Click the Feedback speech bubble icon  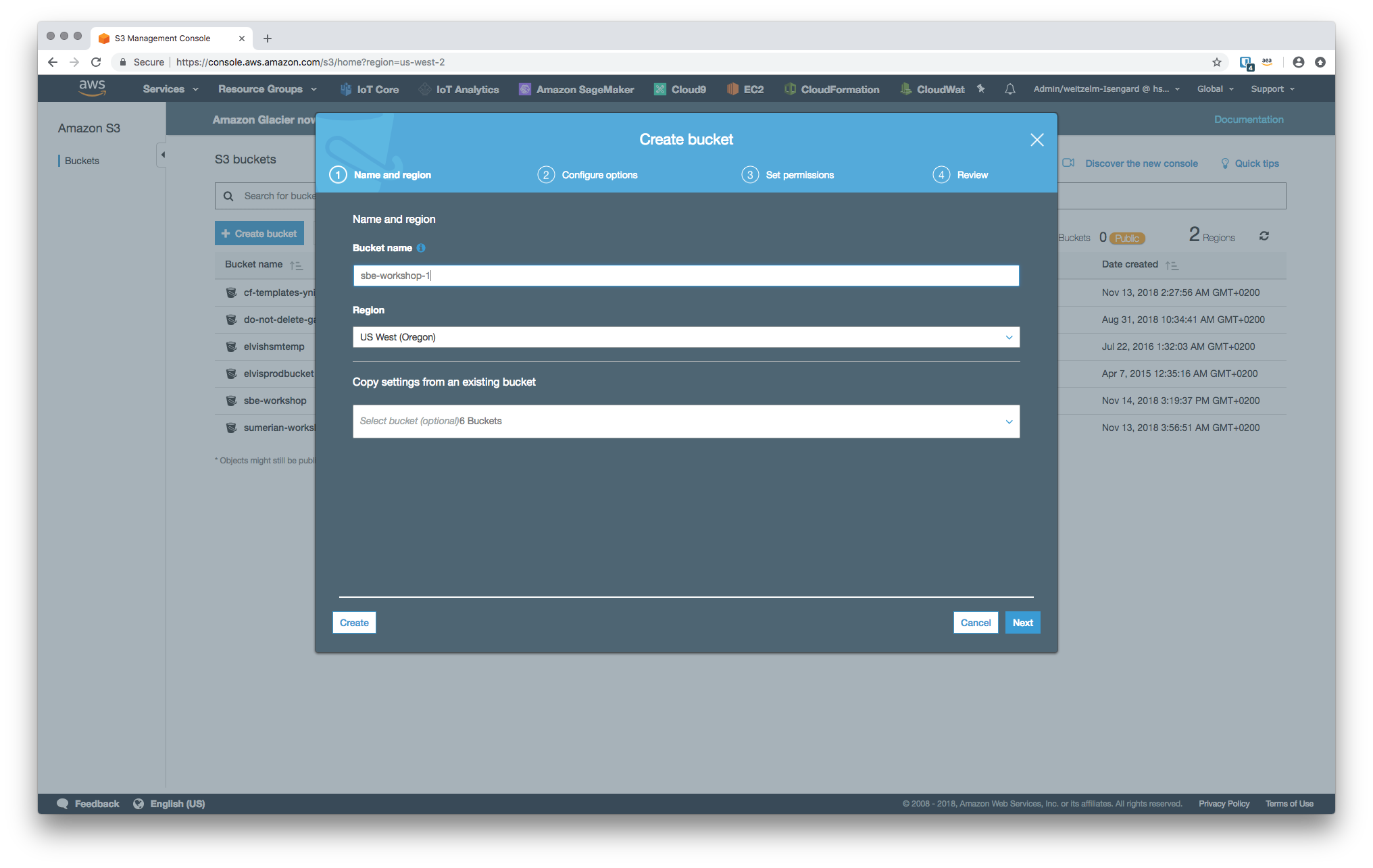pos(63,803)
